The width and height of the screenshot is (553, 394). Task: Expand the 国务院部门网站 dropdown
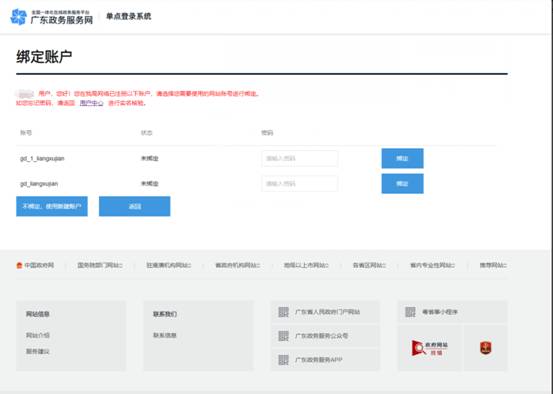(x=100, y=265)
